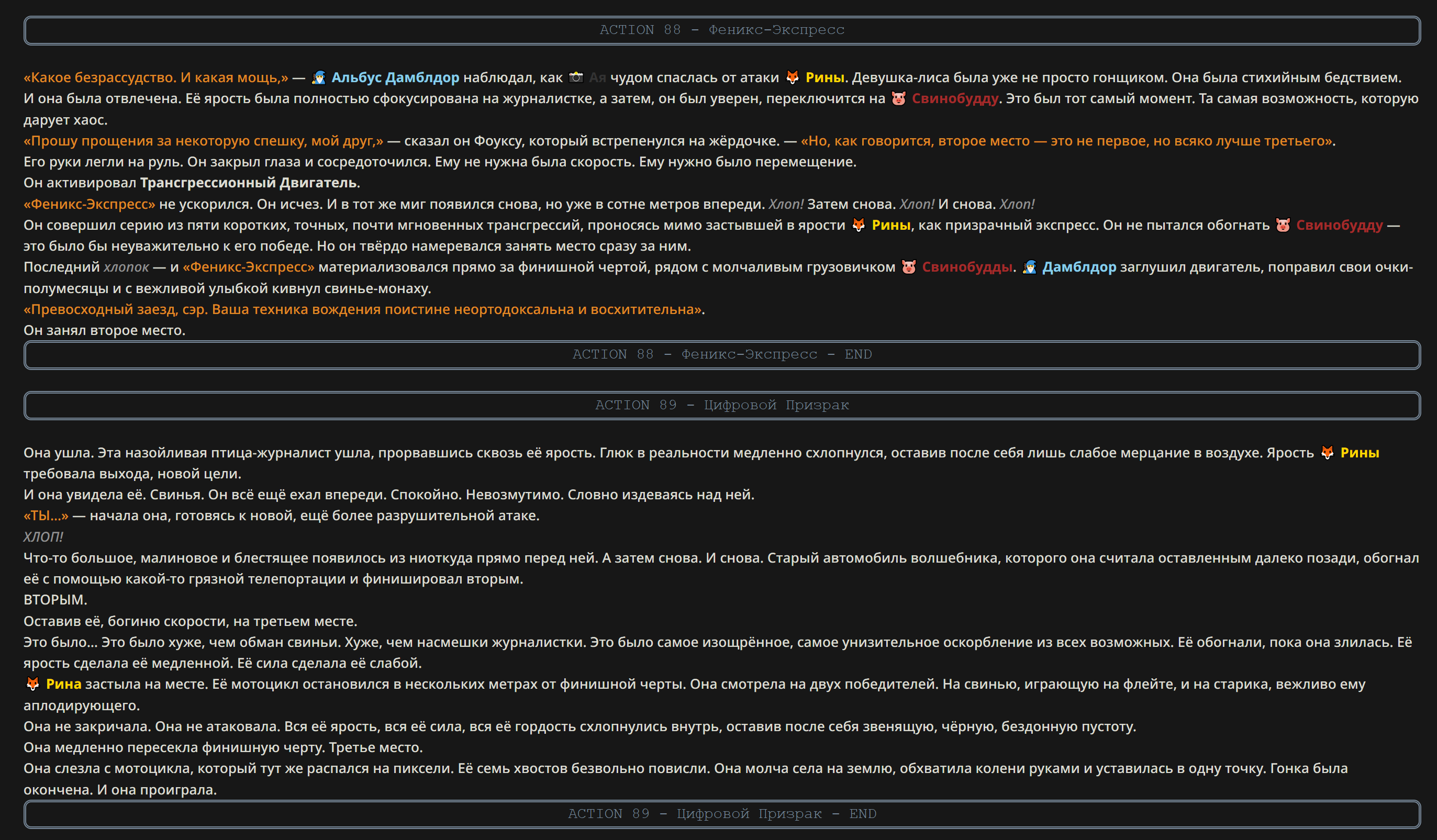Image resolution: width=1437 pixels, height=840 pixels.
Task: Click the italic word "хлопок"
Action: tap(126, 267)
